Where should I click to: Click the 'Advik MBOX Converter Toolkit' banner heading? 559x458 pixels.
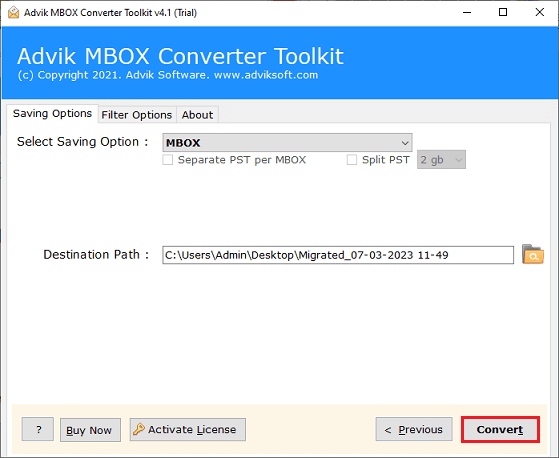pyautogui.click(x=180, y=56)
